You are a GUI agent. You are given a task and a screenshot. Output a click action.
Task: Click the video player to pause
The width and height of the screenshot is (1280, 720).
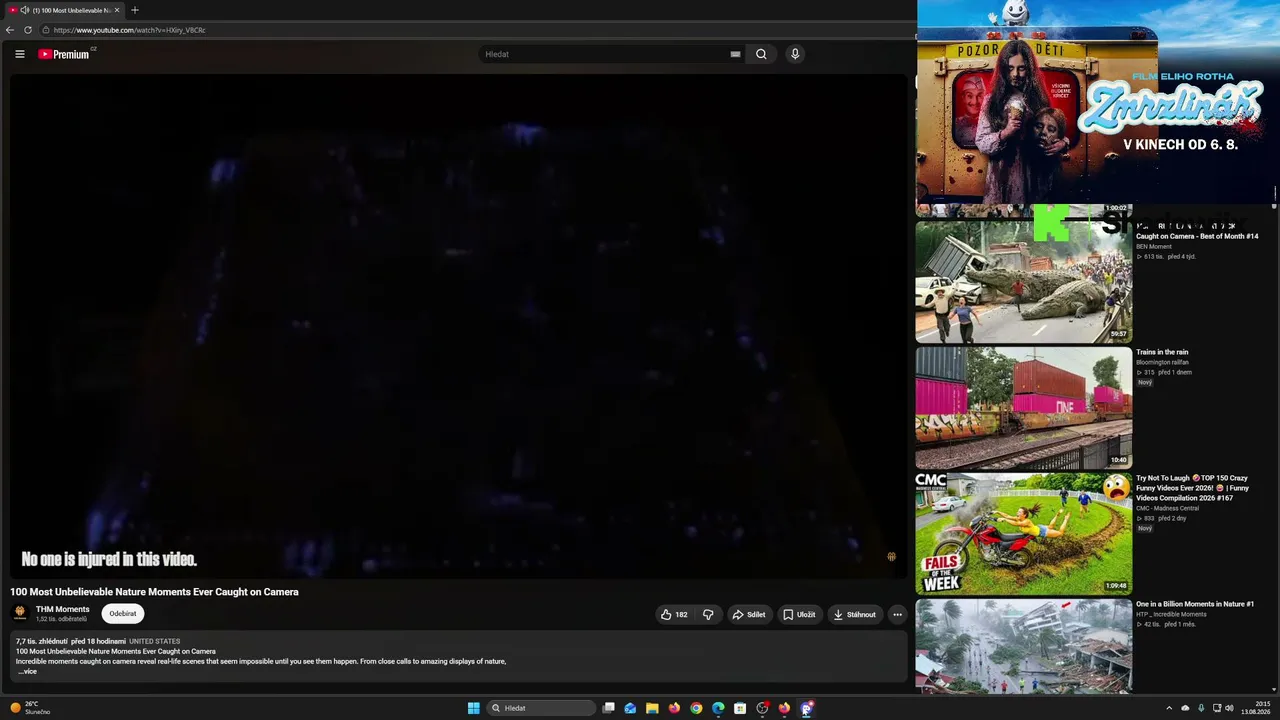[x=458, y=325]
